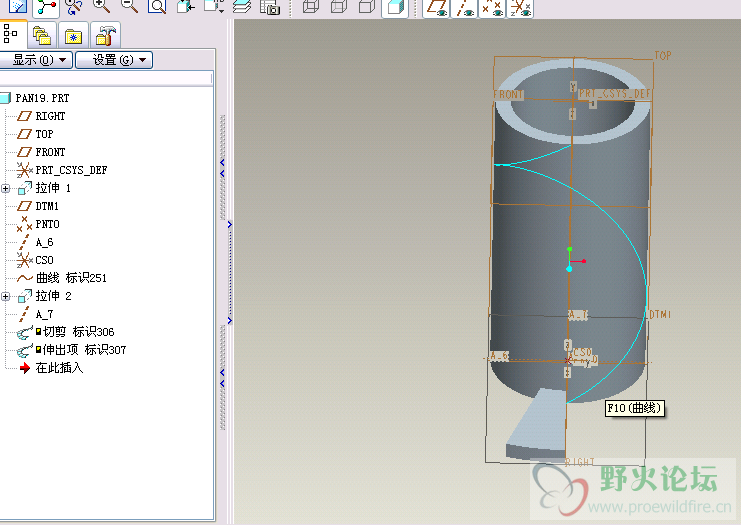
Task: Click the TOP plane label in viewport
Action: pyautogui.click(x=663, y=56)
